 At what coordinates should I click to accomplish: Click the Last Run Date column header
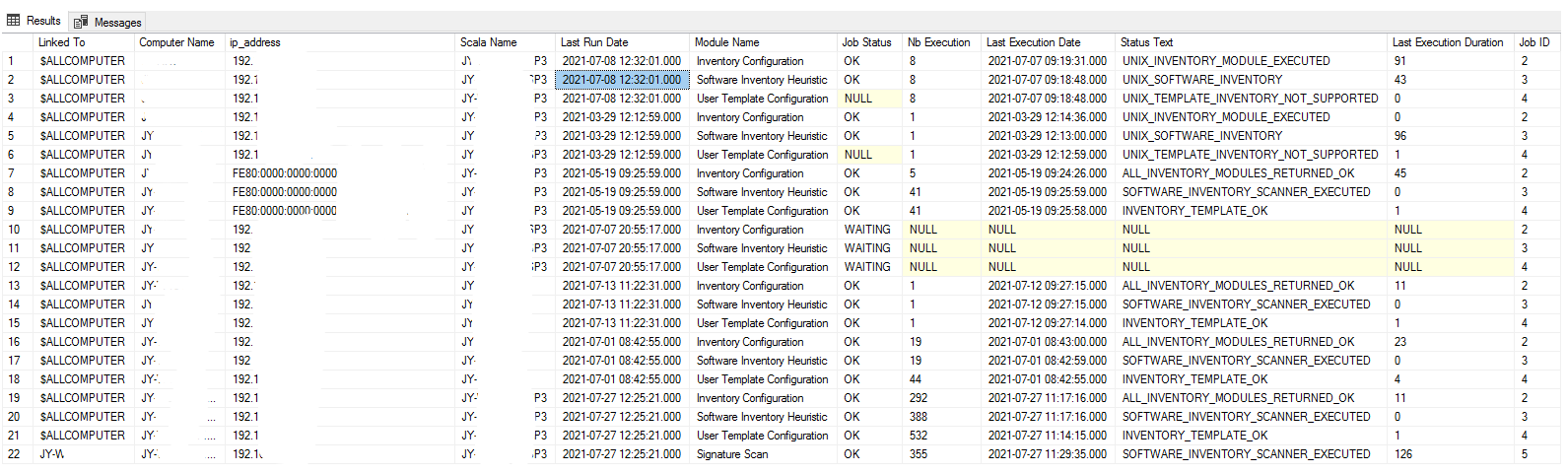click(594, 42)
